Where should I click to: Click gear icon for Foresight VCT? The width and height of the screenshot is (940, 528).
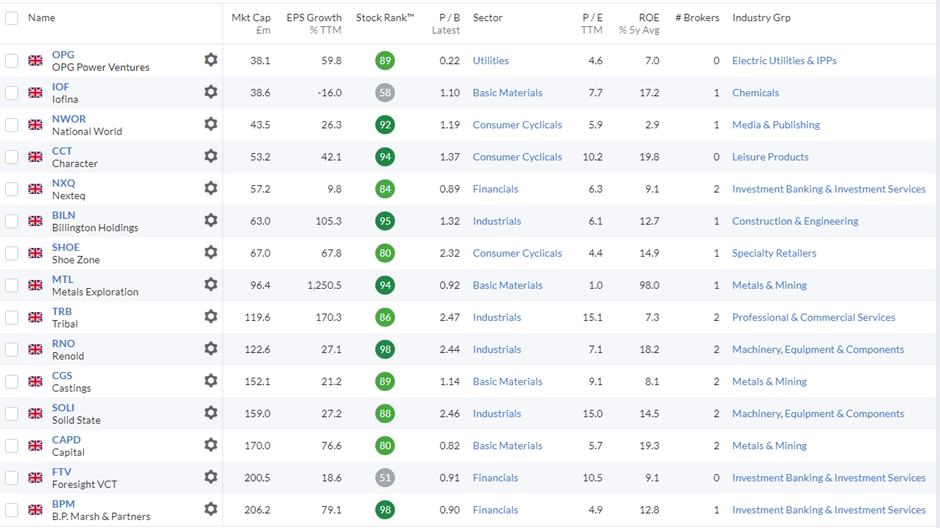[x=210, y=476]
